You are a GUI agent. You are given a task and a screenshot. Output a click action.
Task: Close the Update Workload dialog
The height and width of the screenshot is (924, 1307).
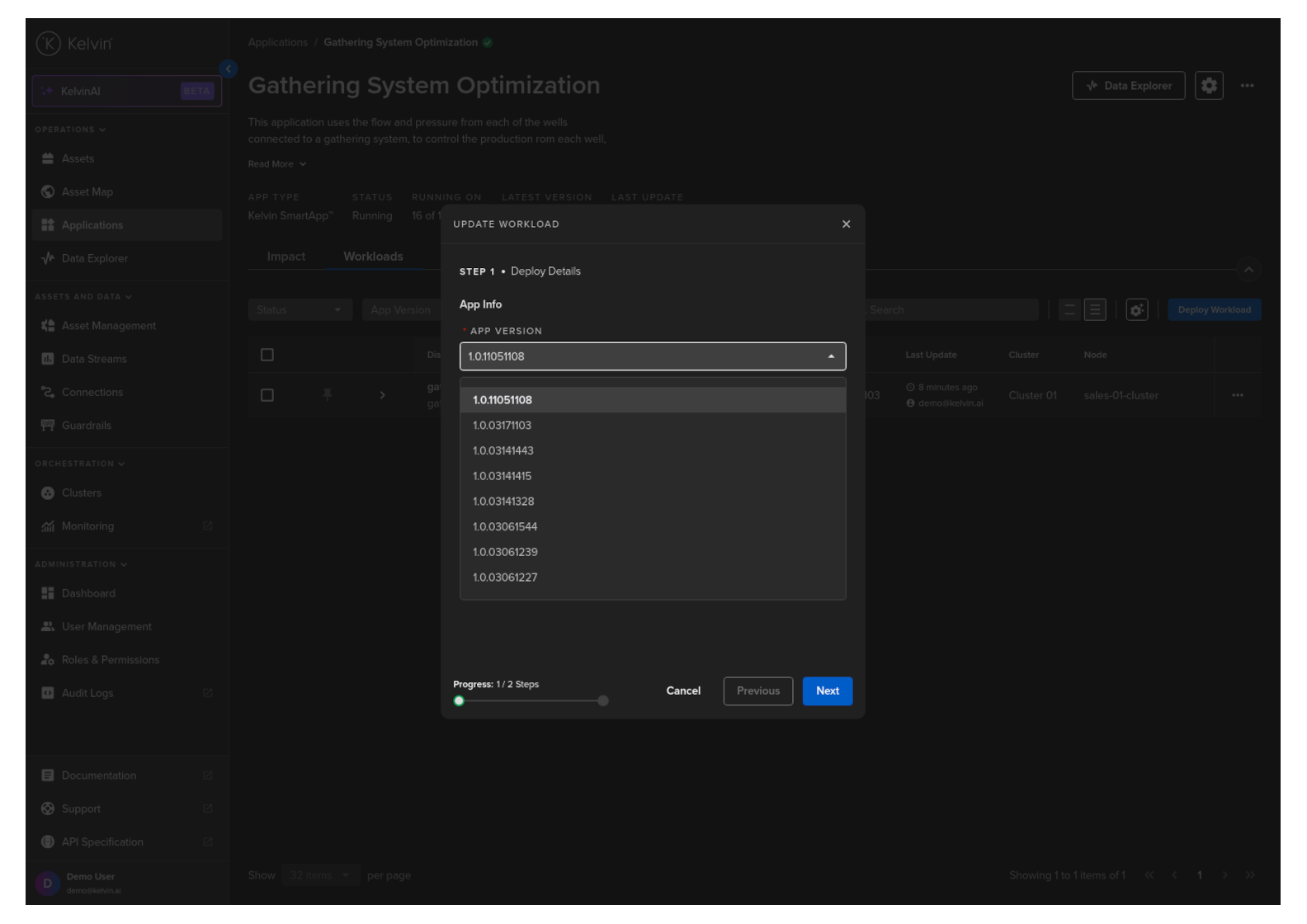point(846,224)
